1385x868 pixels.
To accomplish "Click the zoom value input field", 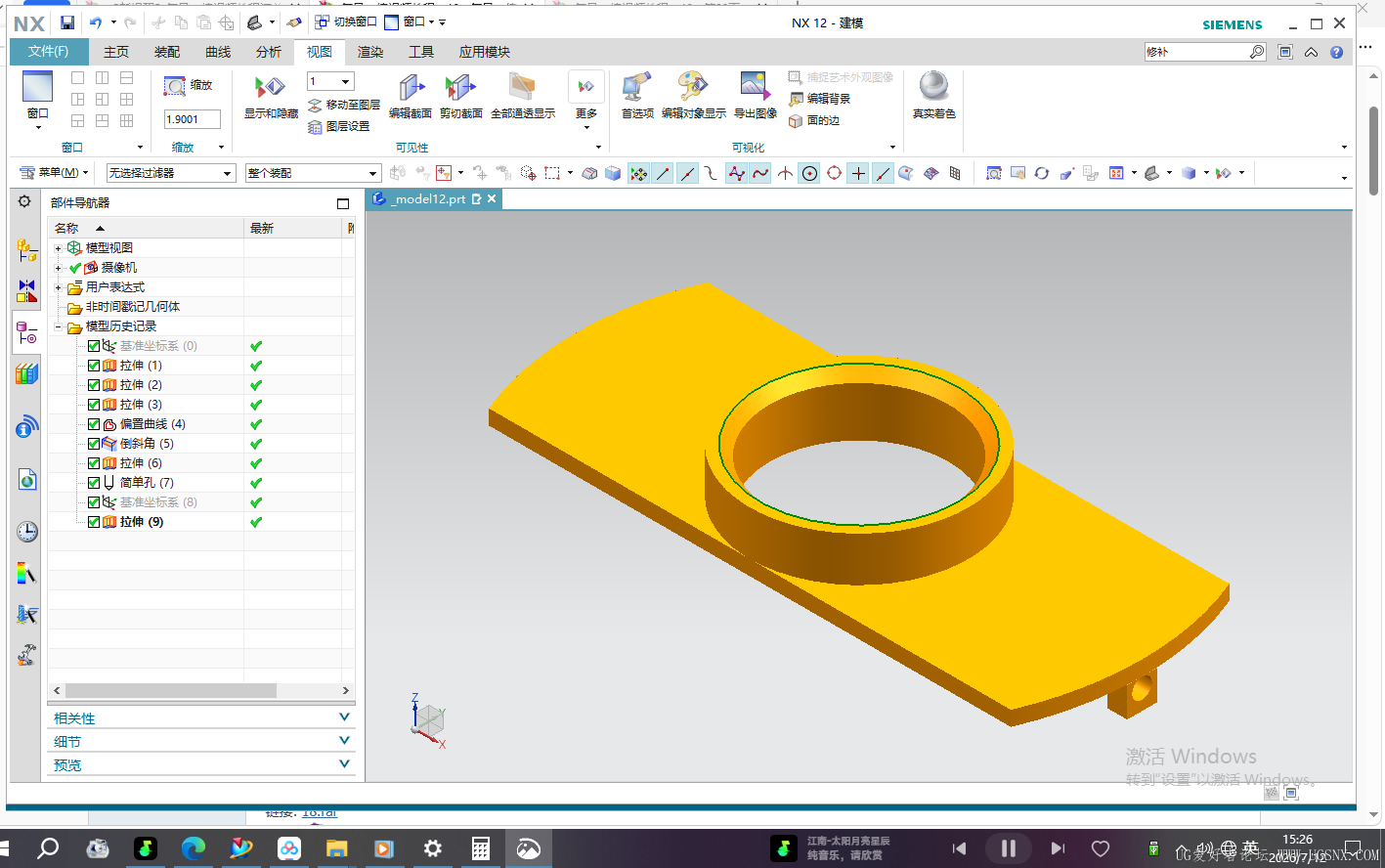I will point(193,119).
